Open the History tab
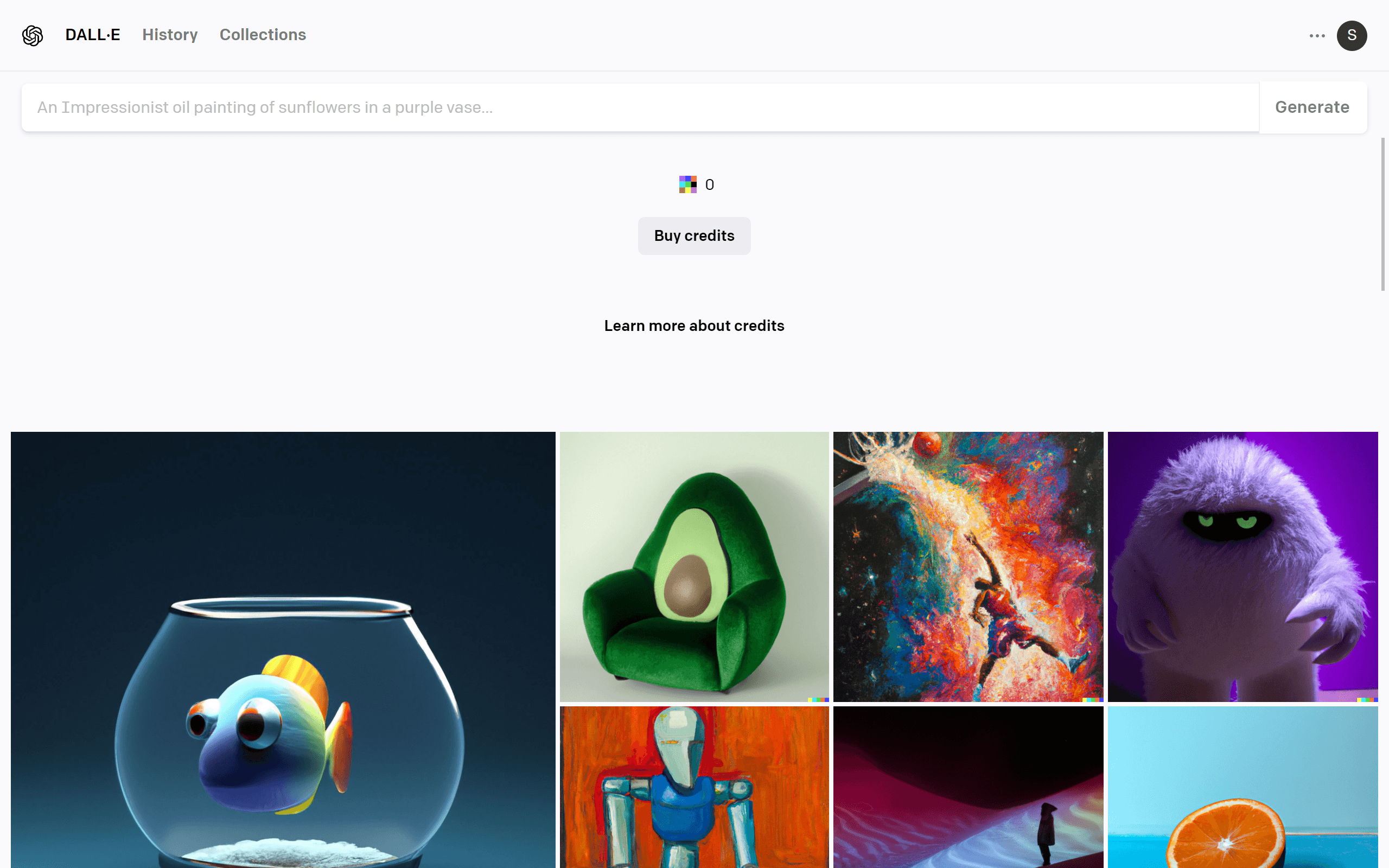 click(170, 34)
